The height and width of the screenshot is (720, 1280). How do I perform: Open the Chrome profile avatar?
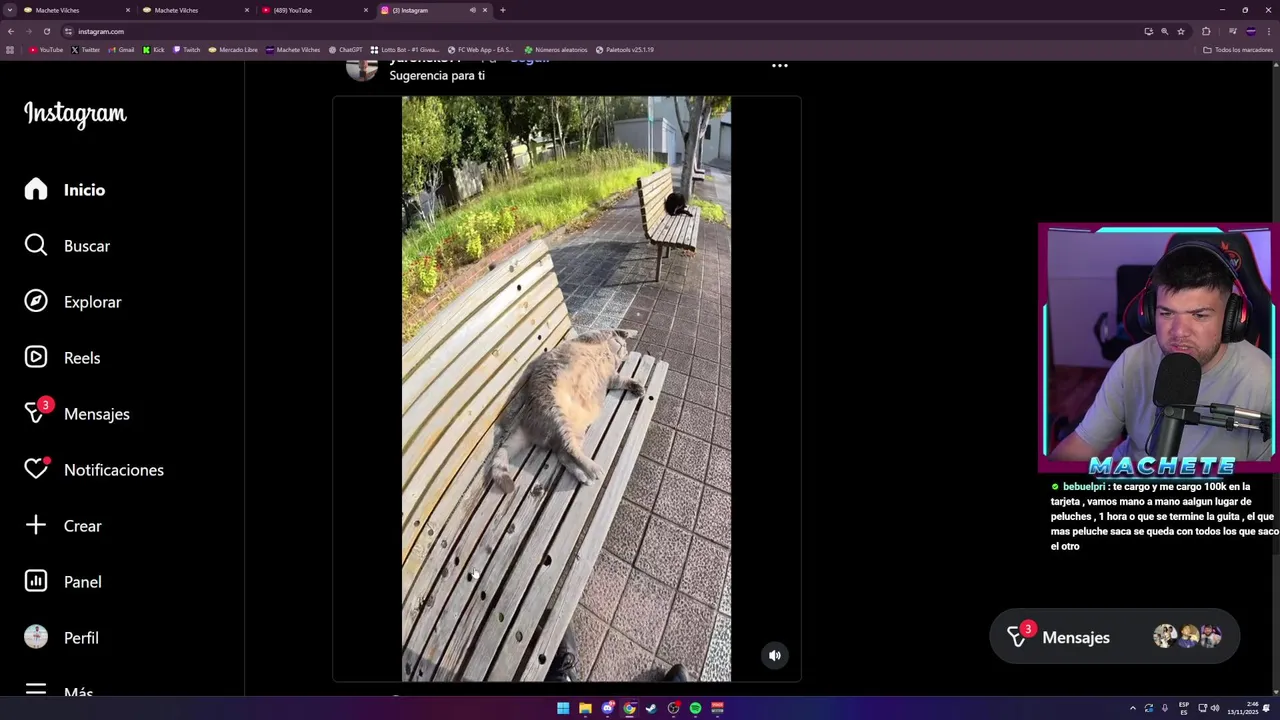(x=1251, y=31)
